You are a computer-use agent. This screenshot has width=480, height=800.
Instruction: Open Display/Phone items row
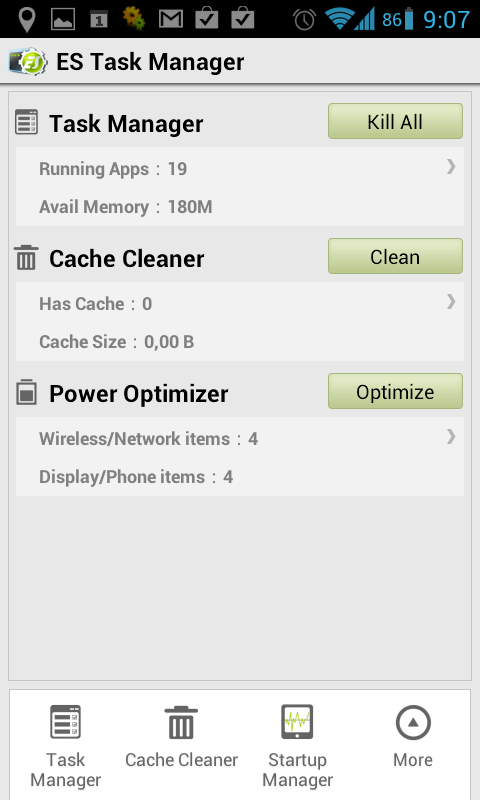point(240,477)
